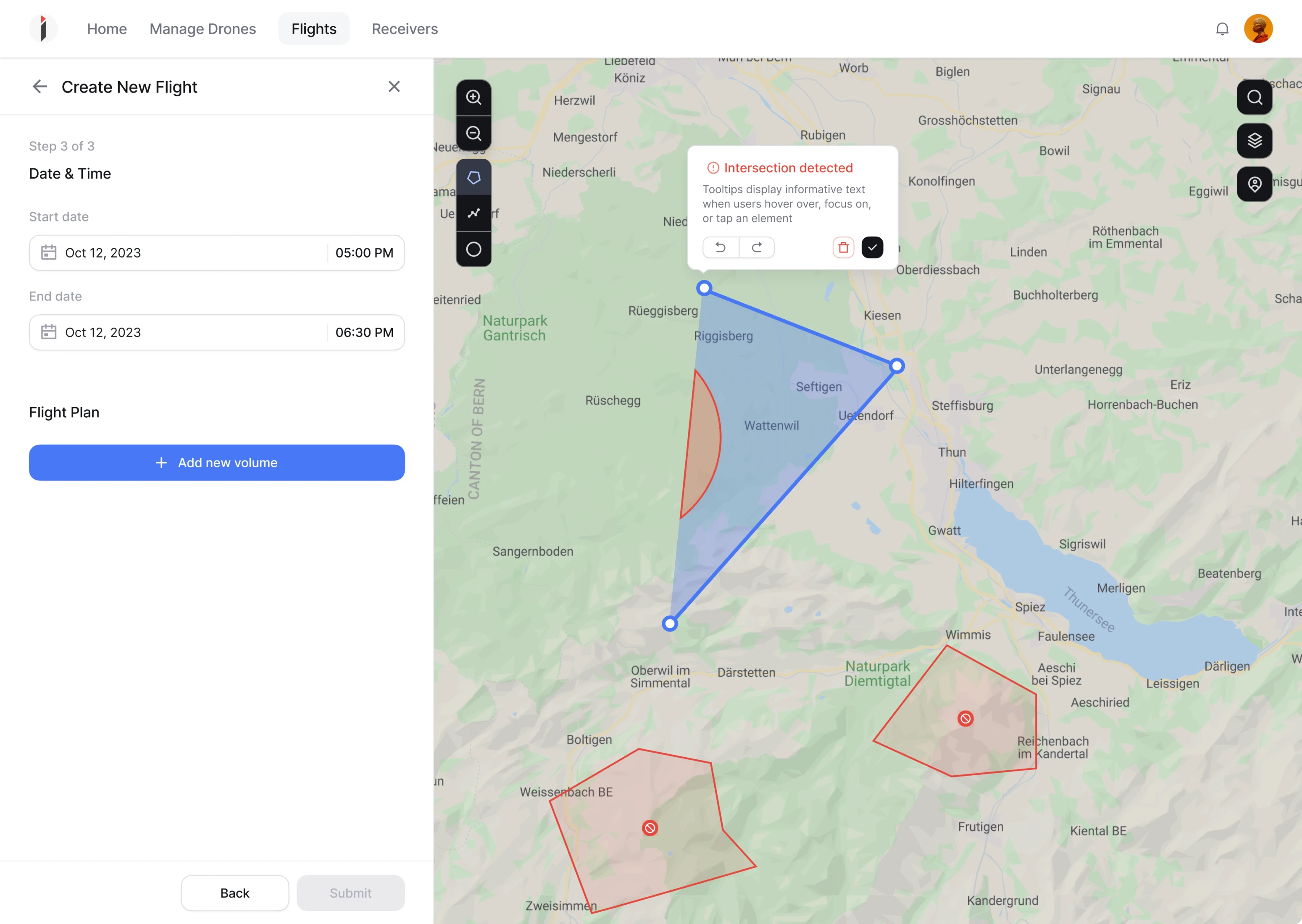
Task: Click the zoom out map control
Action: pos(474,133)
